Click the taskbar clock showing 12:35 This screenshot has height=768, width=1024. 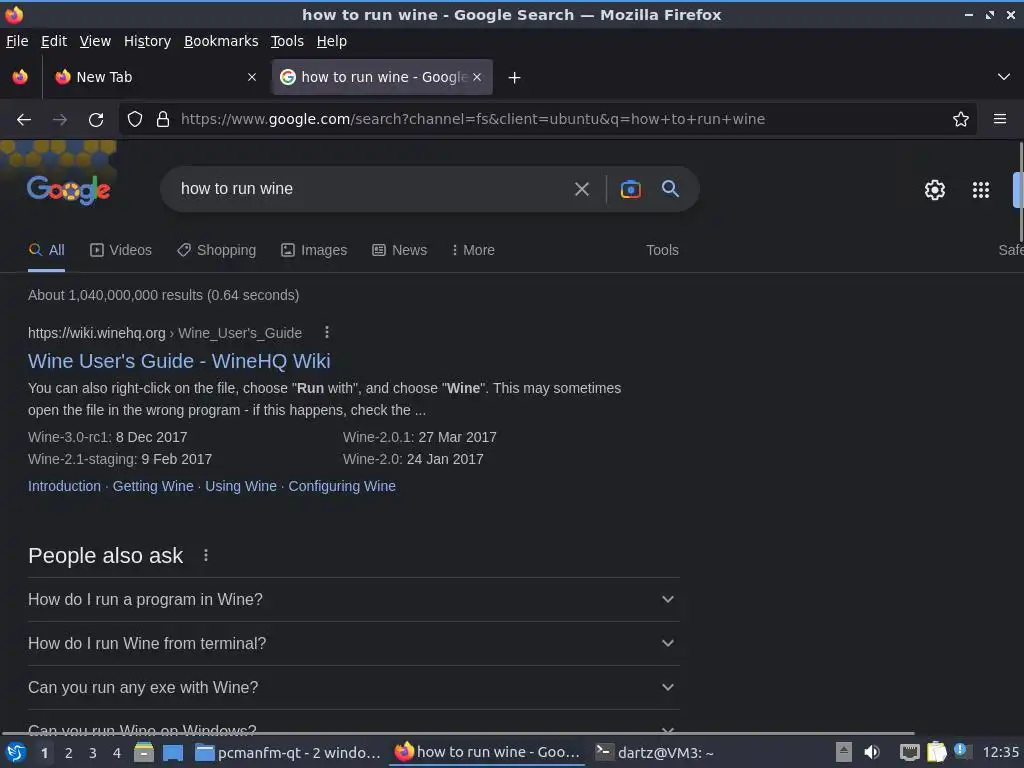pos(1000,753)
